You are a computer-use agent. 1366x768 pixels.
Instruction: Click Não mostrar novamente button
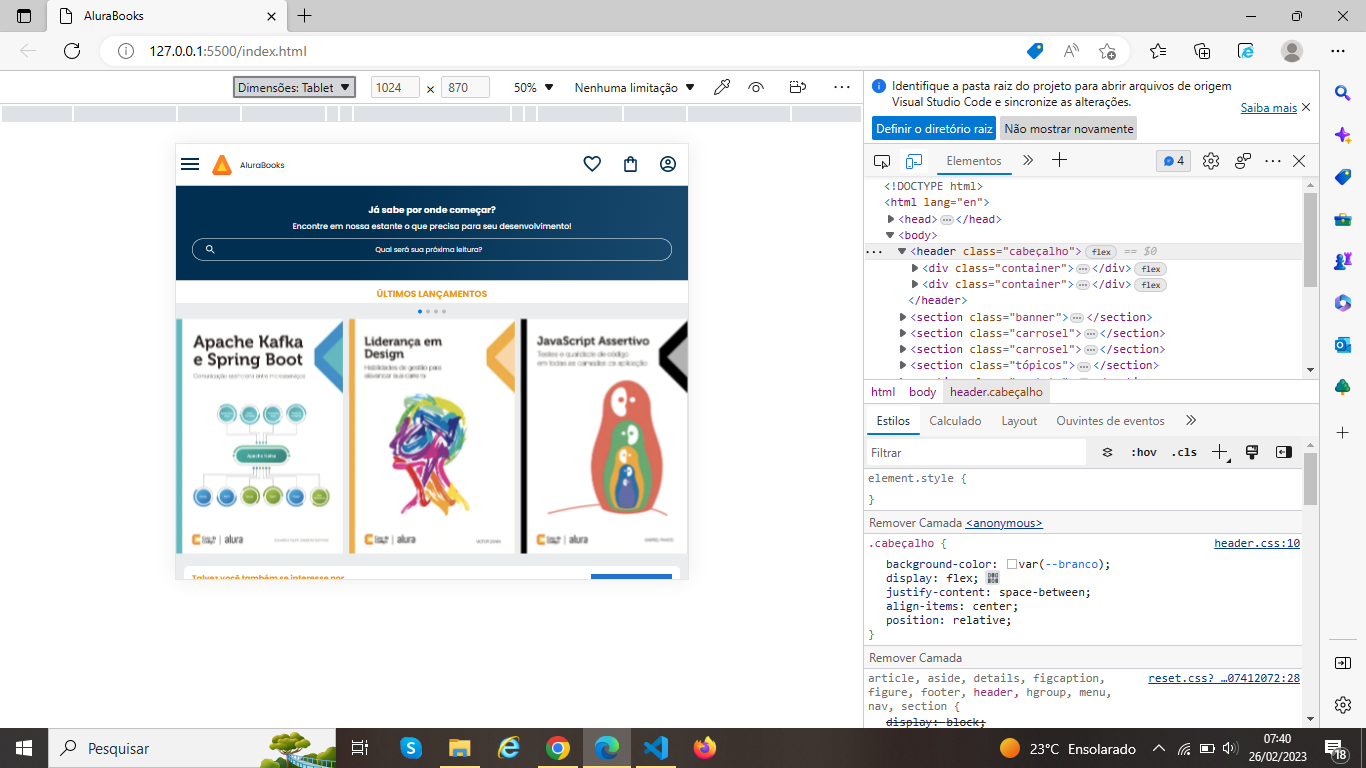[1069, 129]
